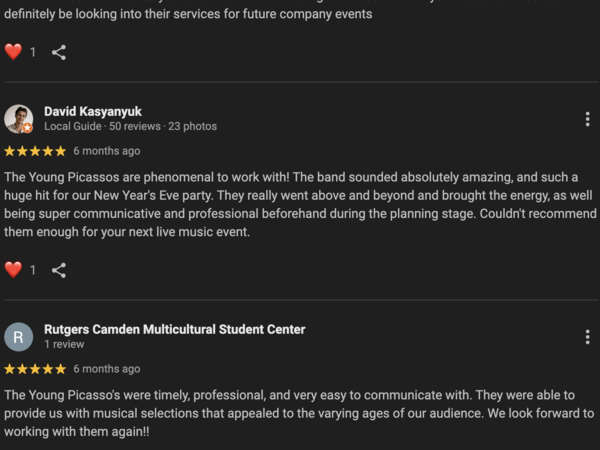This screenshot has width=600, height=450.
Task: Toggle heart like on David Kasyanyuk's review
Action: [13, 270]
